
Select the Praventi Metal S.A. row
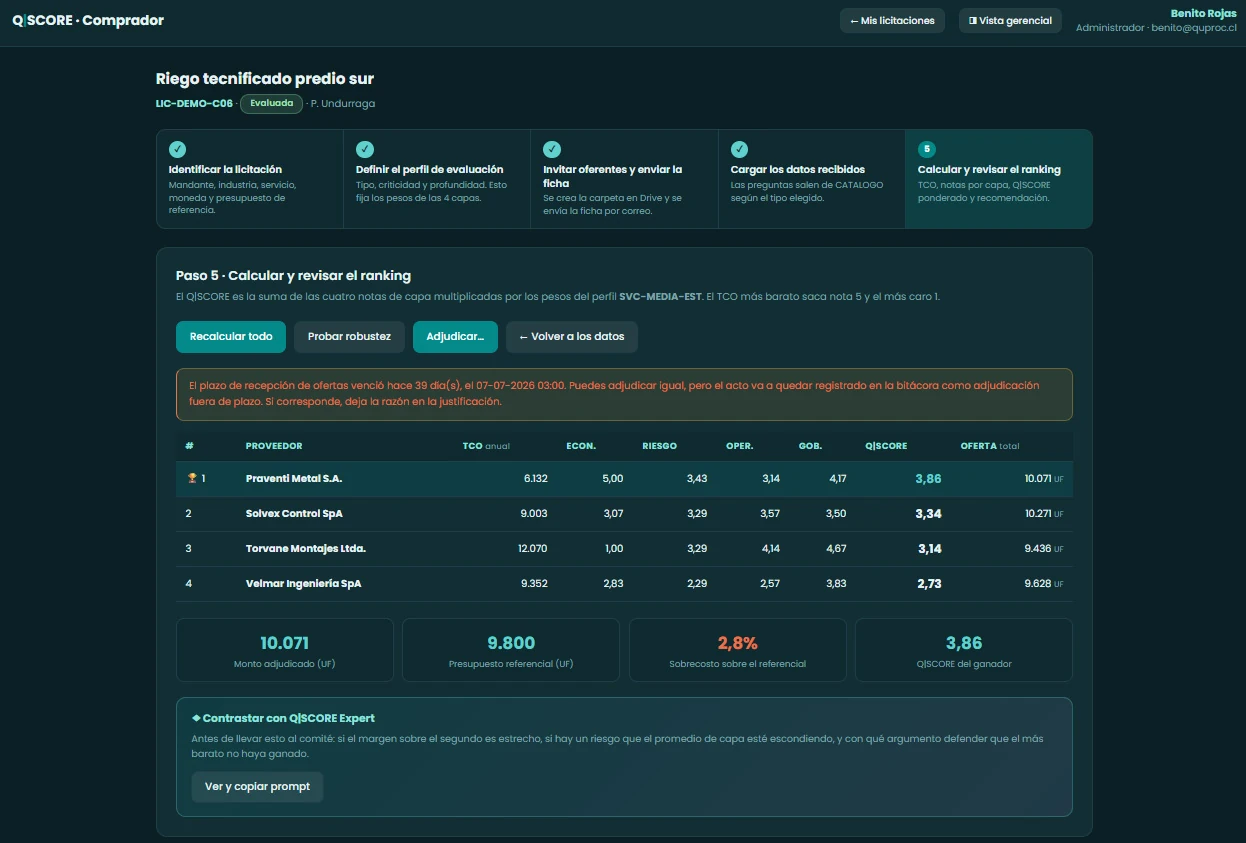(624, 479)
